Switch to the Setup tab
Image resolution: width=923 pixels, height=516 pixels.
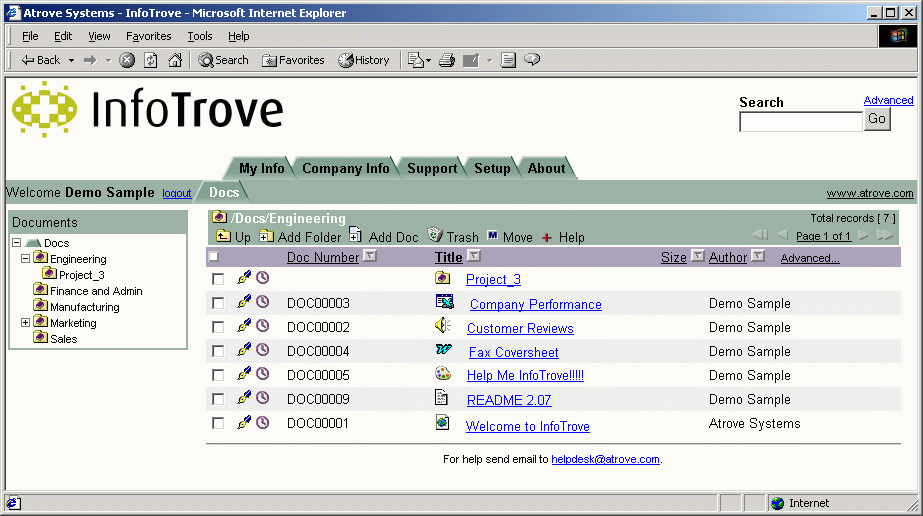[x=492, y=168]
